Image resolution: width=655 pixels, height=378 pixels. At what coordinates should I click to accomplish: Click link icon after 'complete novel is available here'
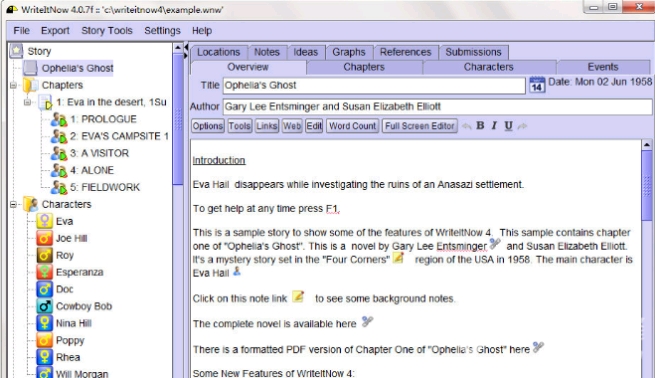click(x=367, y=321)
